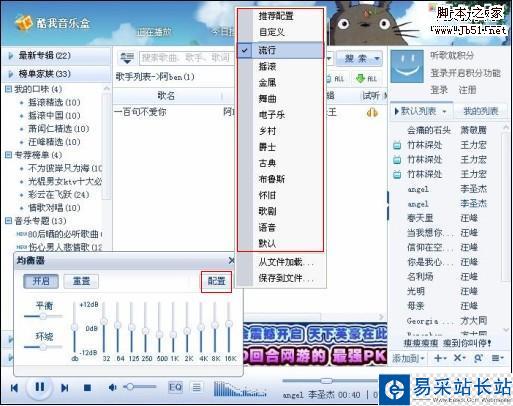Click 登录 to log in

click(438, 90)
